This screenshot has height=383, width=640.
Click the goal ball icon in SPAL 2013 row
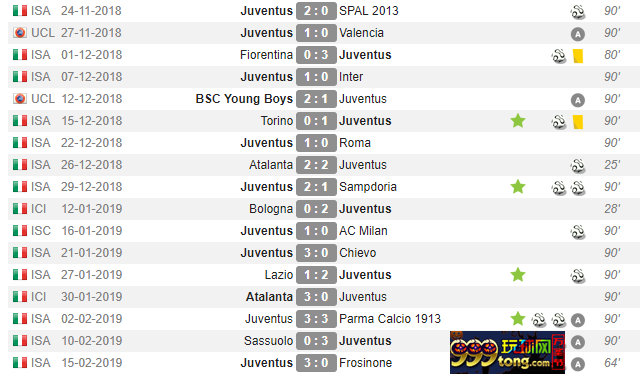pyautogui.click(x=578, y=12)
